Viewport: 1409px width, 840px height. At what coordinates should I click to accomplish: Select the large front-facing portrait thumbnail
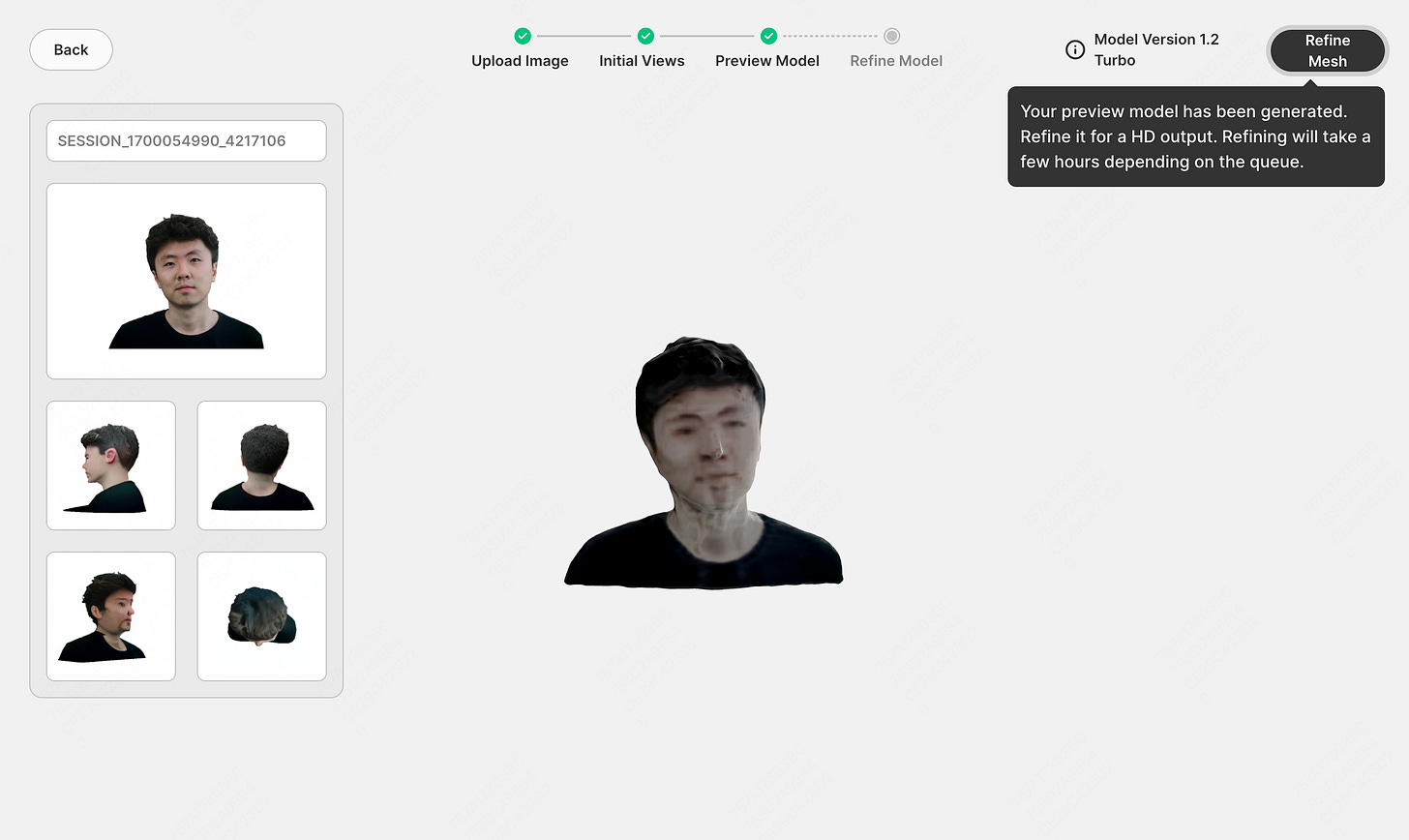coord(186,281)
